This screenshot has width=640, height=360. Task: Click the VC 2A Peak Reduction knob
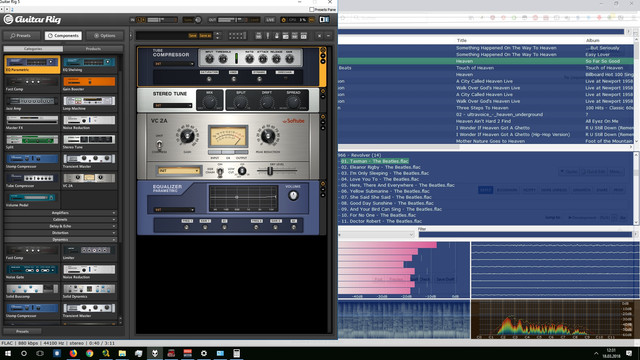click(268, 136)
